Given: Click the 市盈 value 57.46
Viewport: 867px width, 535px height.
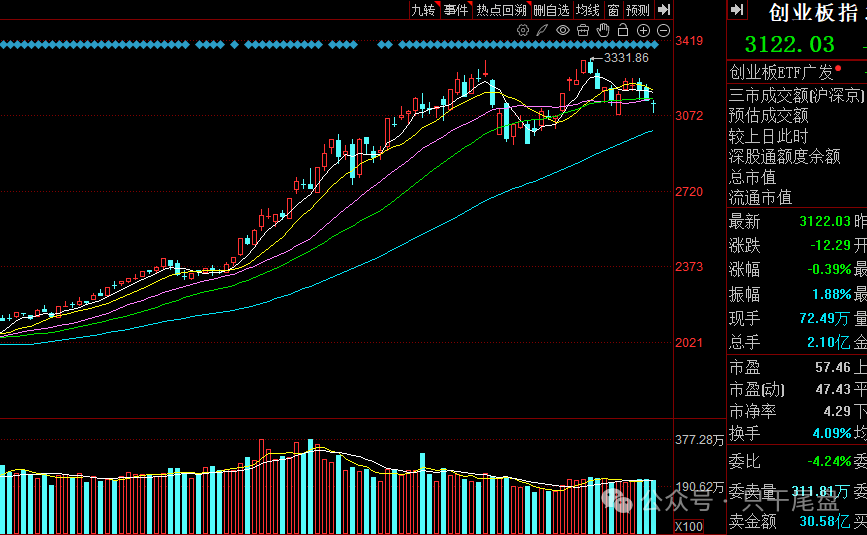Looking at the screenshot, I should click(833, 367).
